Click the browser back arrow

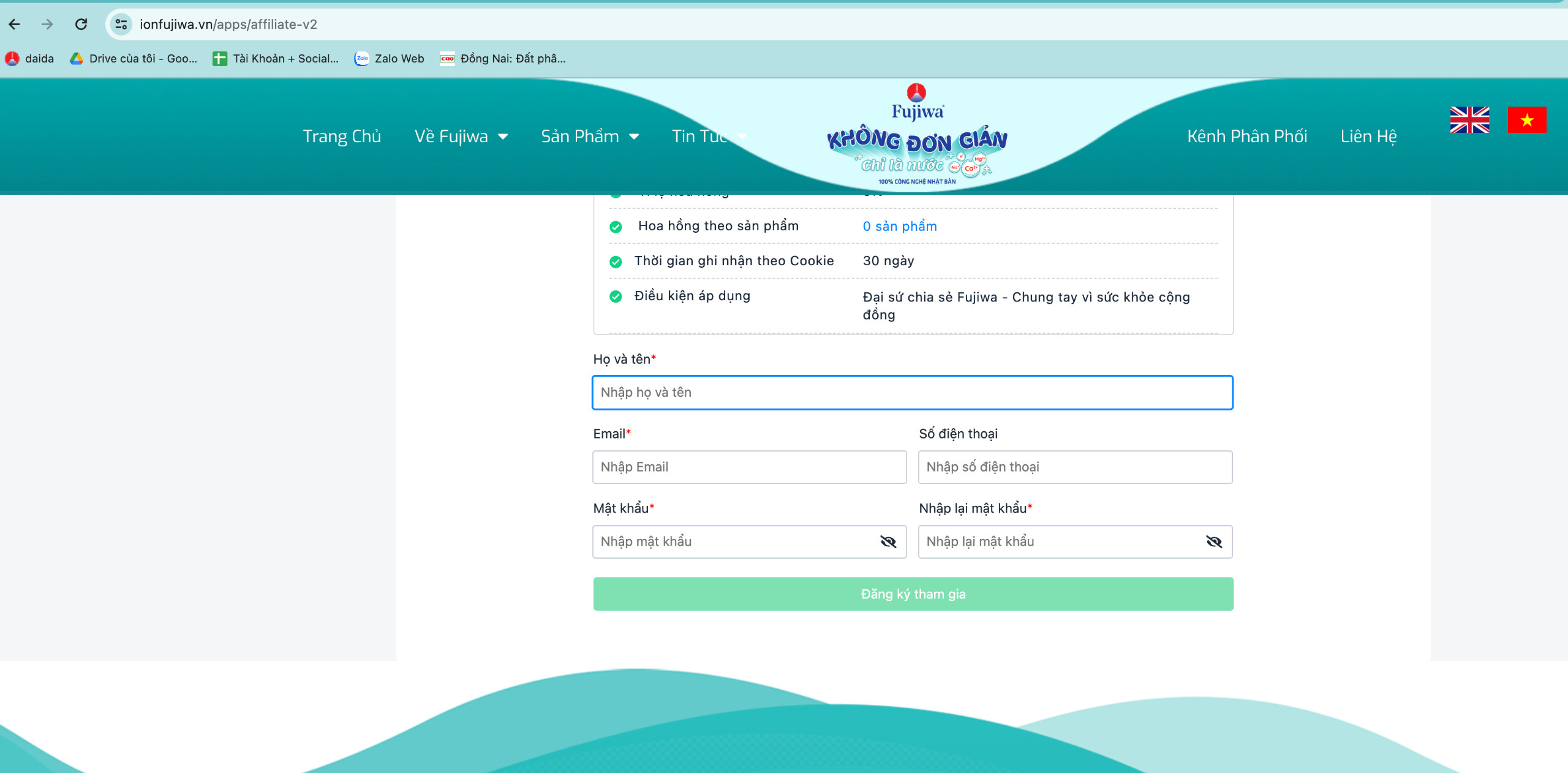point(15,25)
